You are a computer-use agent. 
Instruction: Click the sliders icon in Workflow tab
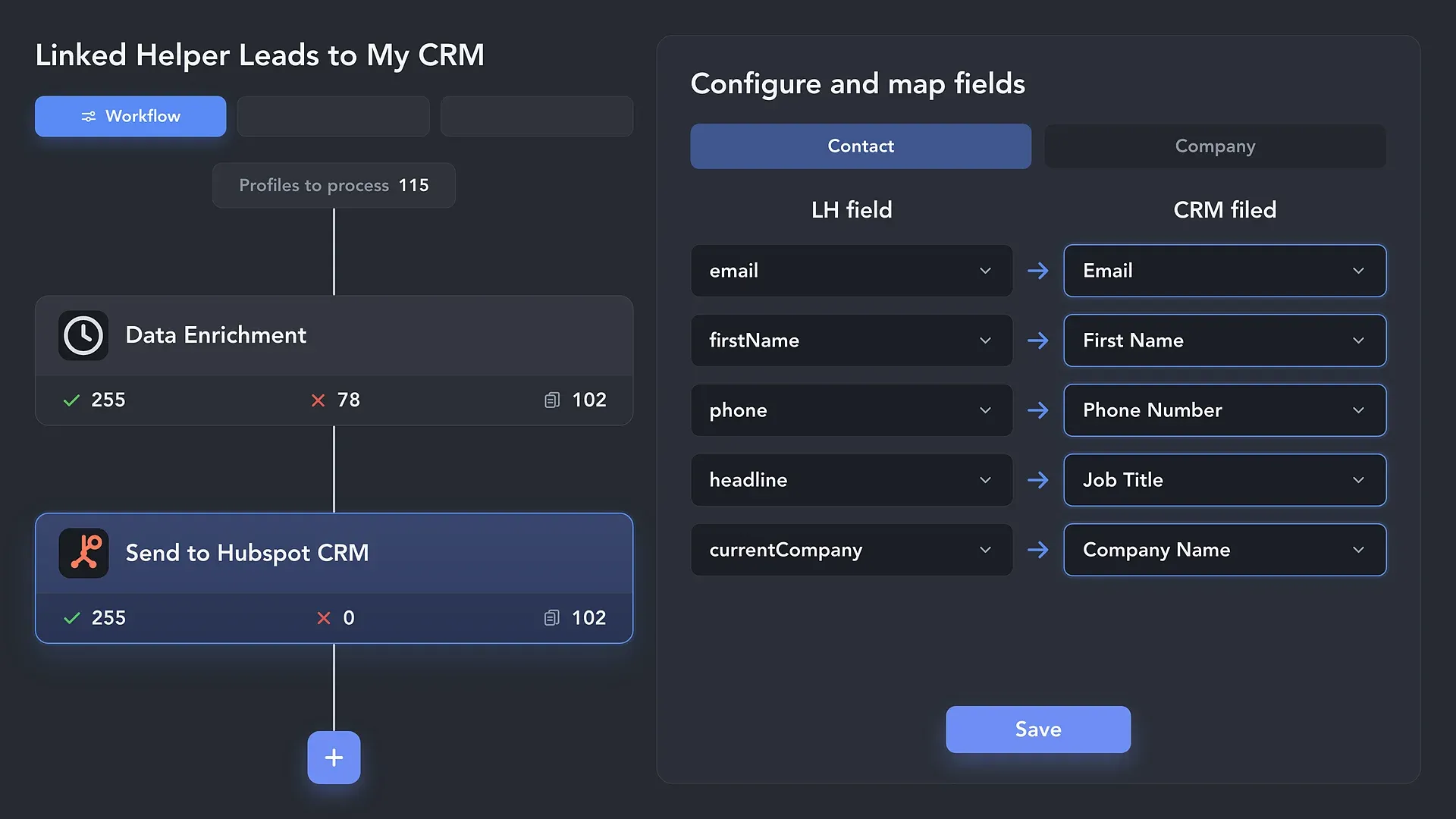click(89, 116)
